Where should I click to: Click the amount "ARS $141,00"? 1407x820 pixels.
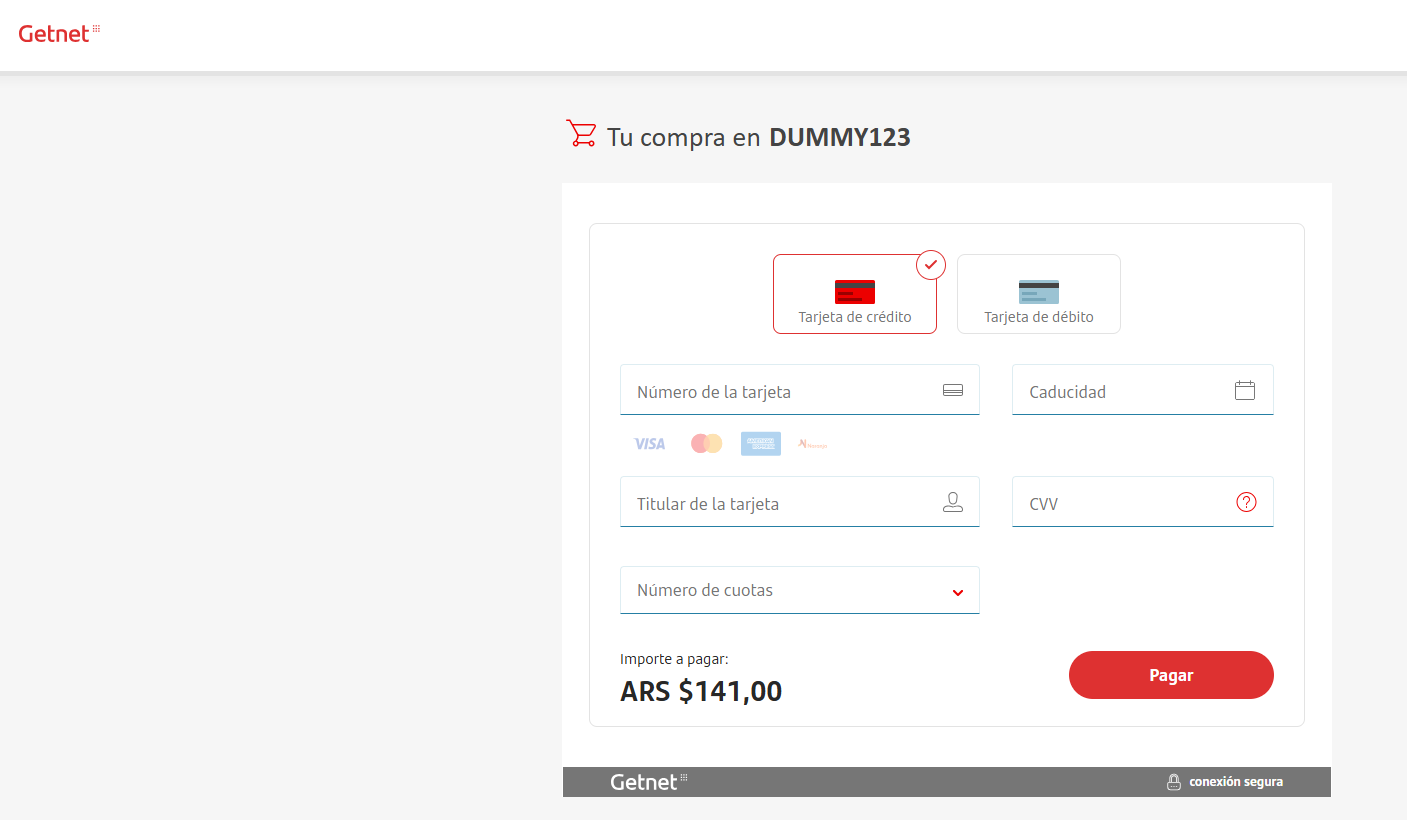pos(701,691)
